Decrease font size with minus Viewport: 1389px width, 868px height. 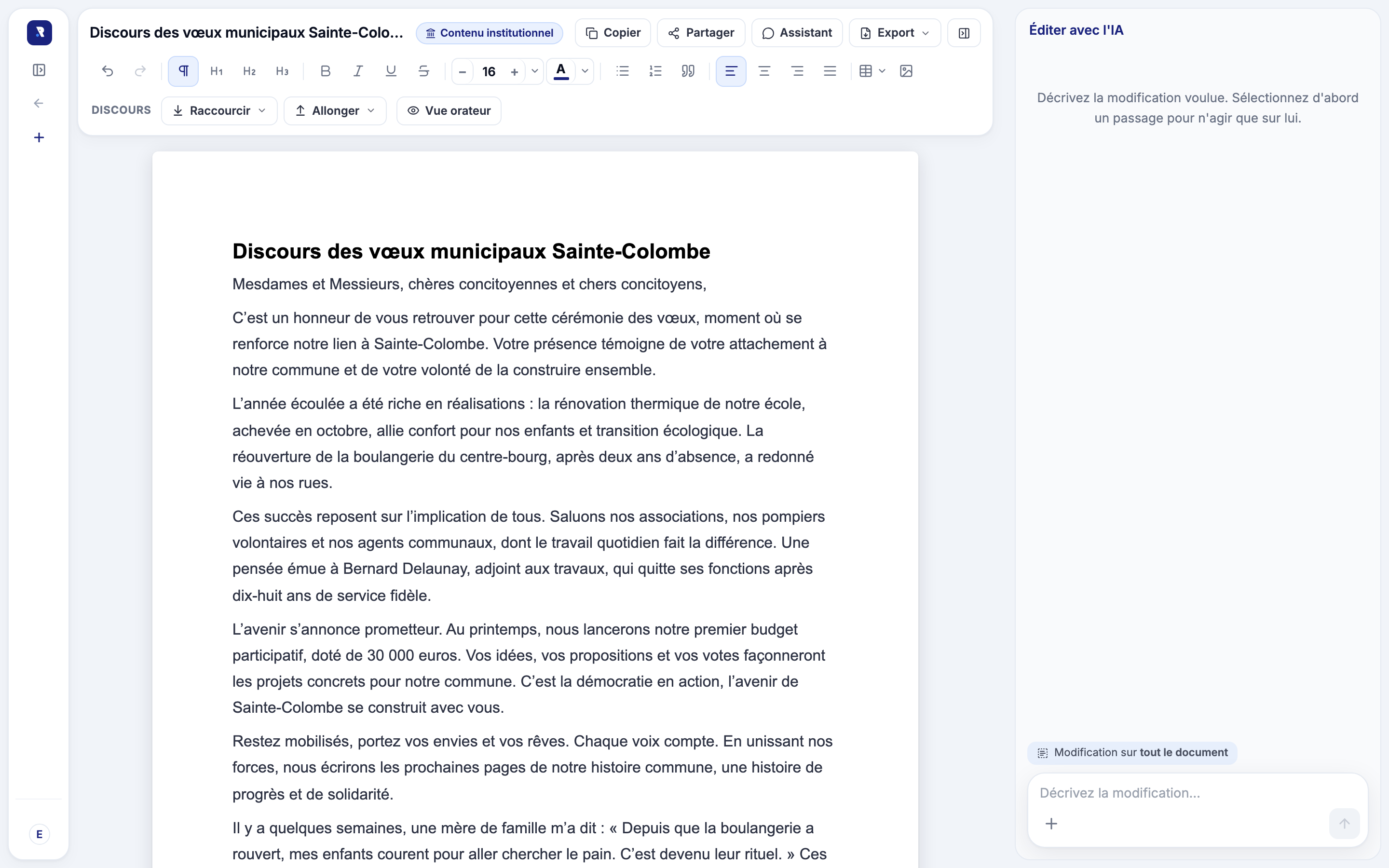pos(463,72)
